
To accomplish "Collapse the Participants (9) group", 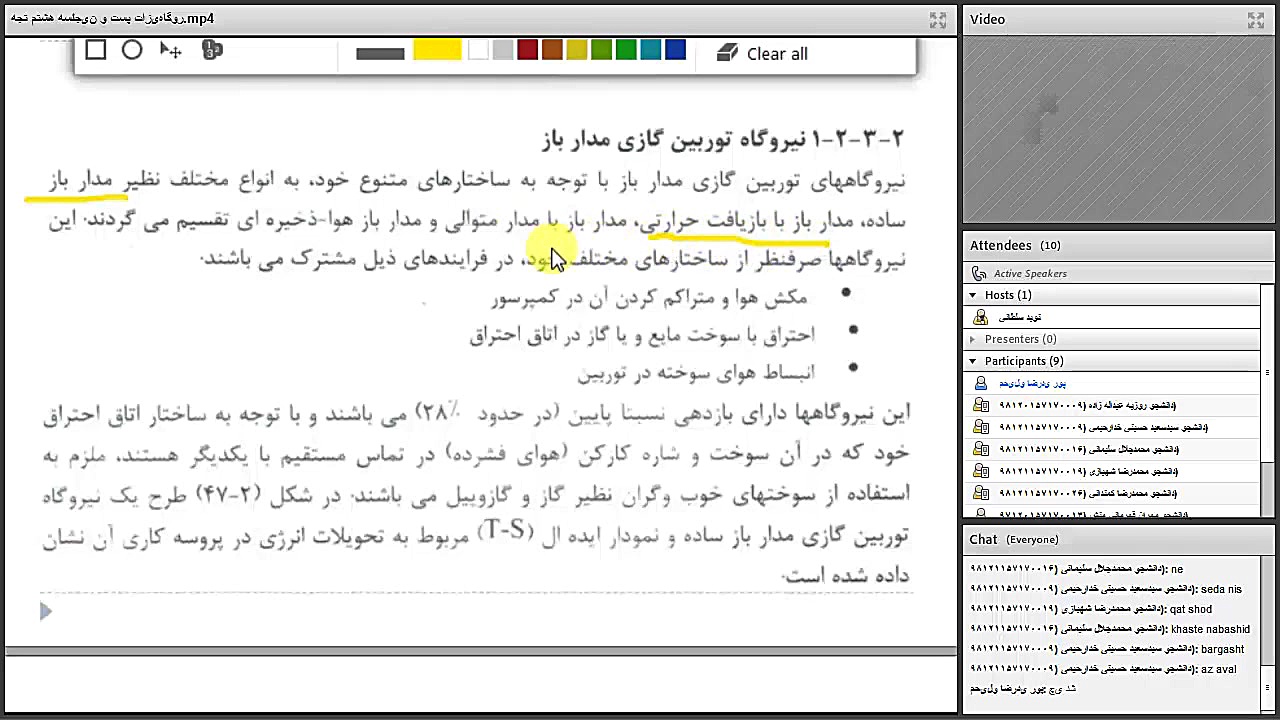I will pos(971,361).
